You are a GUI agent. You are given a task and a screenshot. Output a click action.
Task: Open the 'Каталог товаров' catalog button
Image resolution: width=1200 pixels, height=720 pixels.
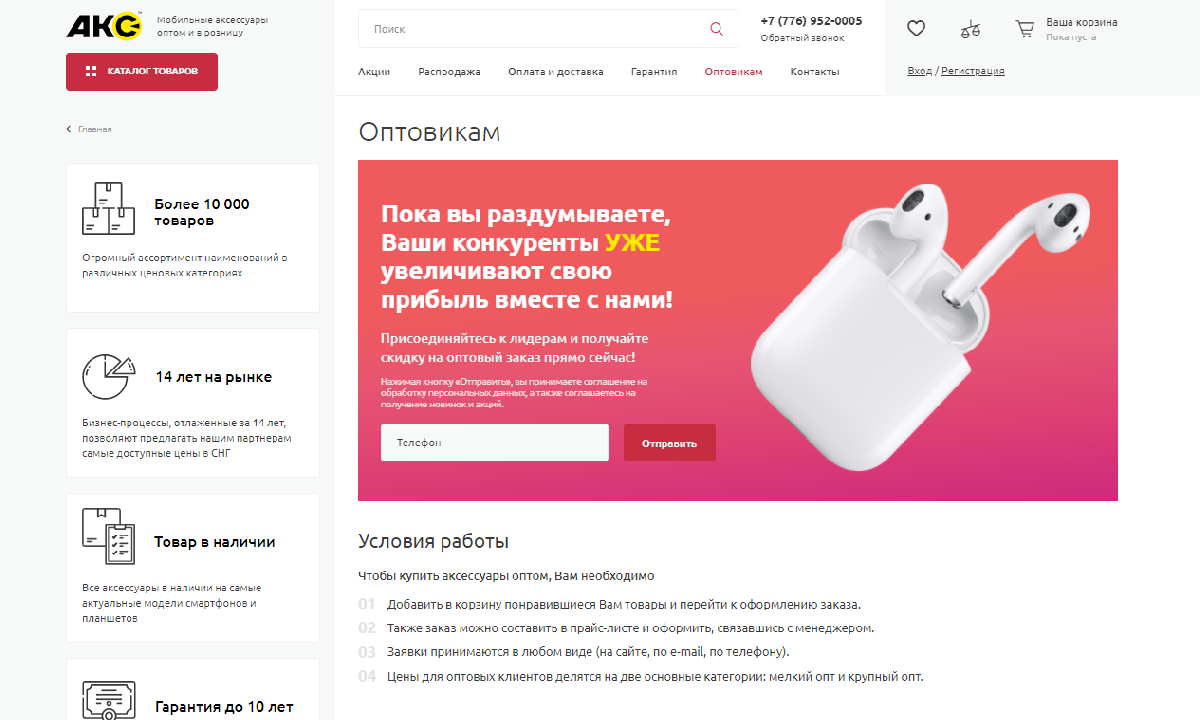tap(142, 71)
